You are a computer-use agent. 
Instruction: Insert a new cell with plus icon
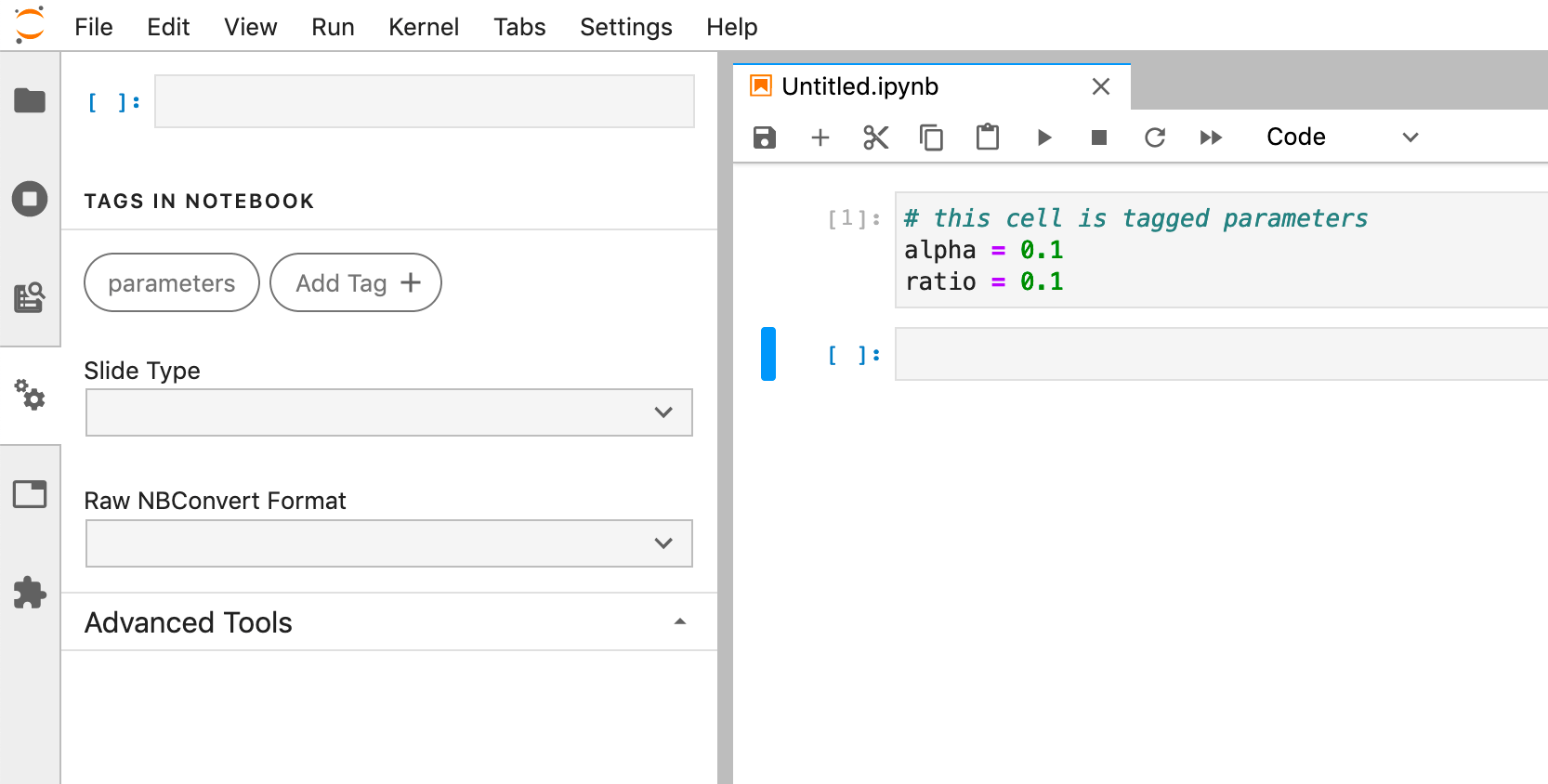820,137
